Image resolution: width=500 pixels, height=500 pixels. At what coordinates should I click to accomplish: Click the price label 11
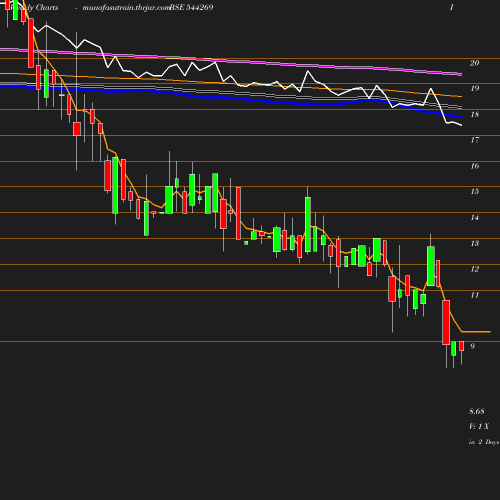point(474,295)
